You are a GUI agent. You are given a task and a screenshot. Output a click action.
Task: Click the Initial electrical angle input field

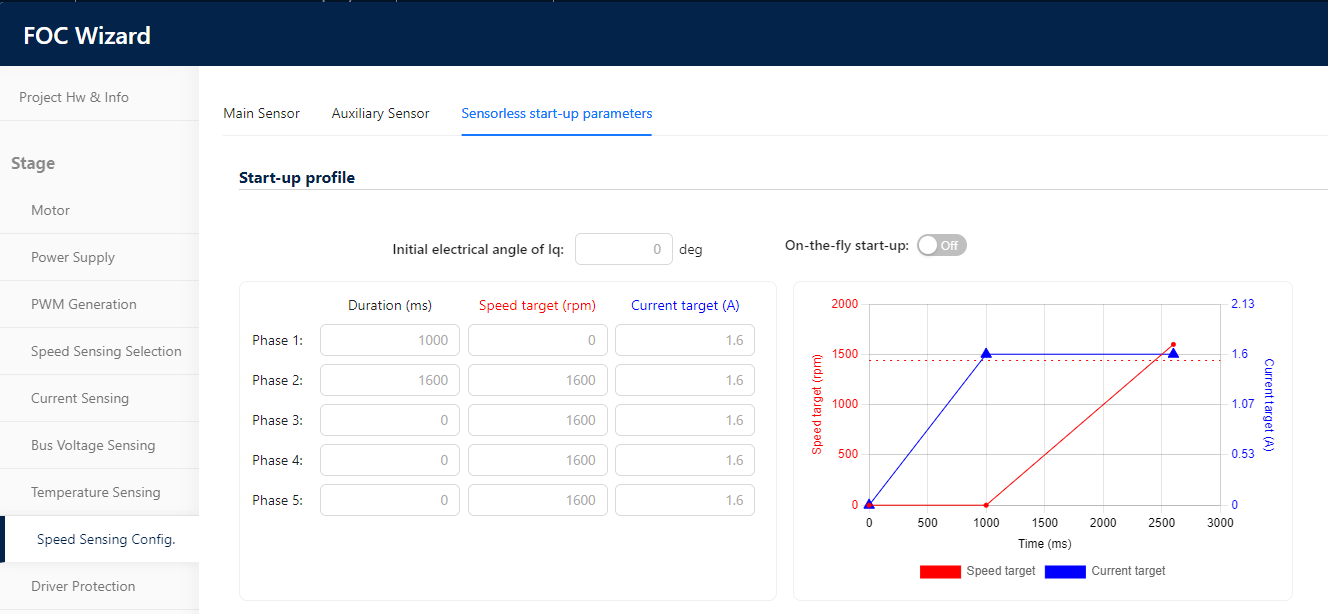tap(623, 248)
